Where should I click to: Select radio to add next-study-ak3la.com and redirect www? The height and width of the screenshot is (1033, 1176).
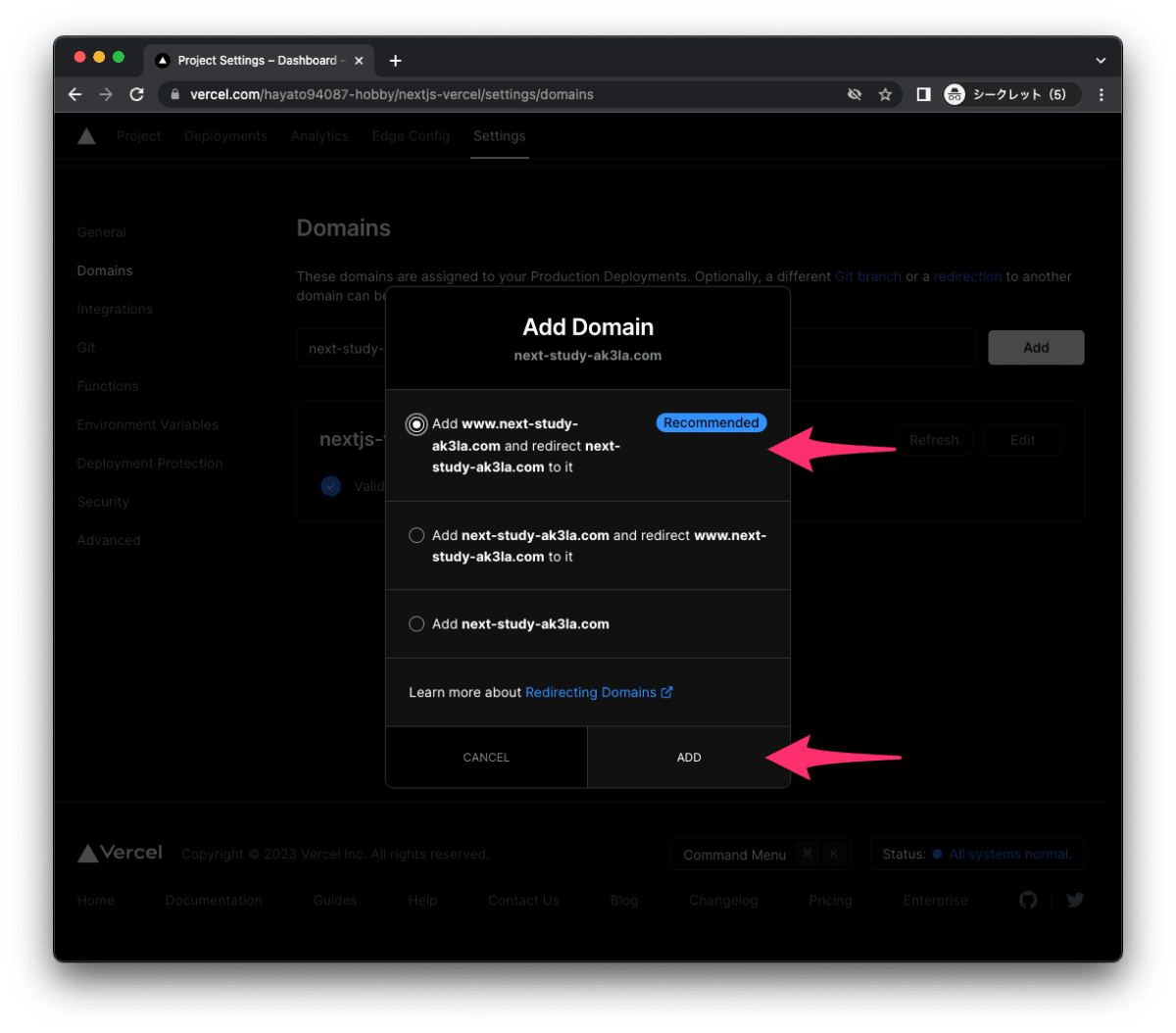pos(416,535)
